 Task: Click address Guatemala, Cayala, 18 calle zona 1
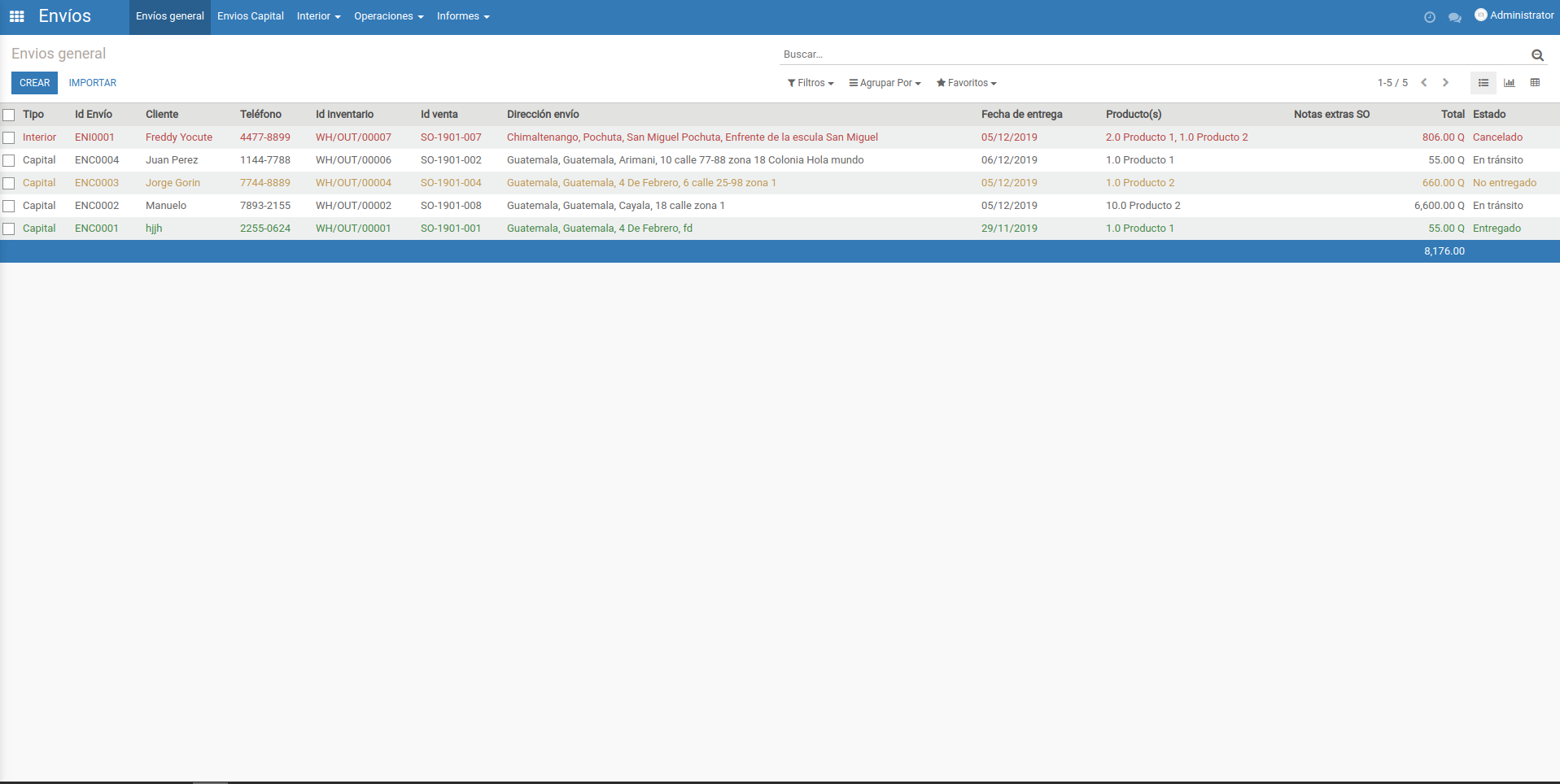point(616,206)
